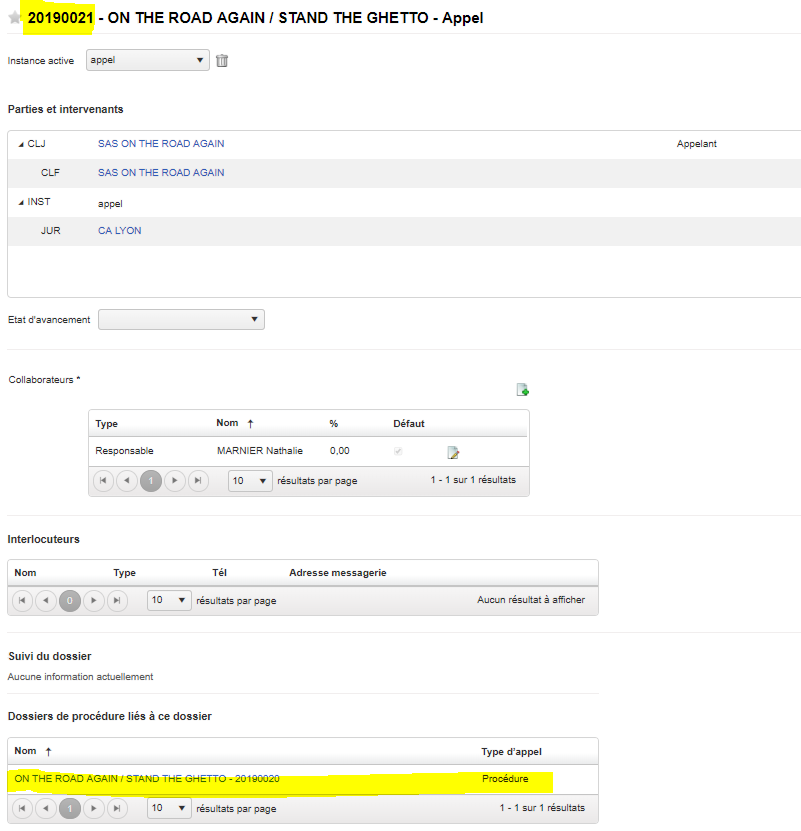Click the 'Responsable' cell

125,450
